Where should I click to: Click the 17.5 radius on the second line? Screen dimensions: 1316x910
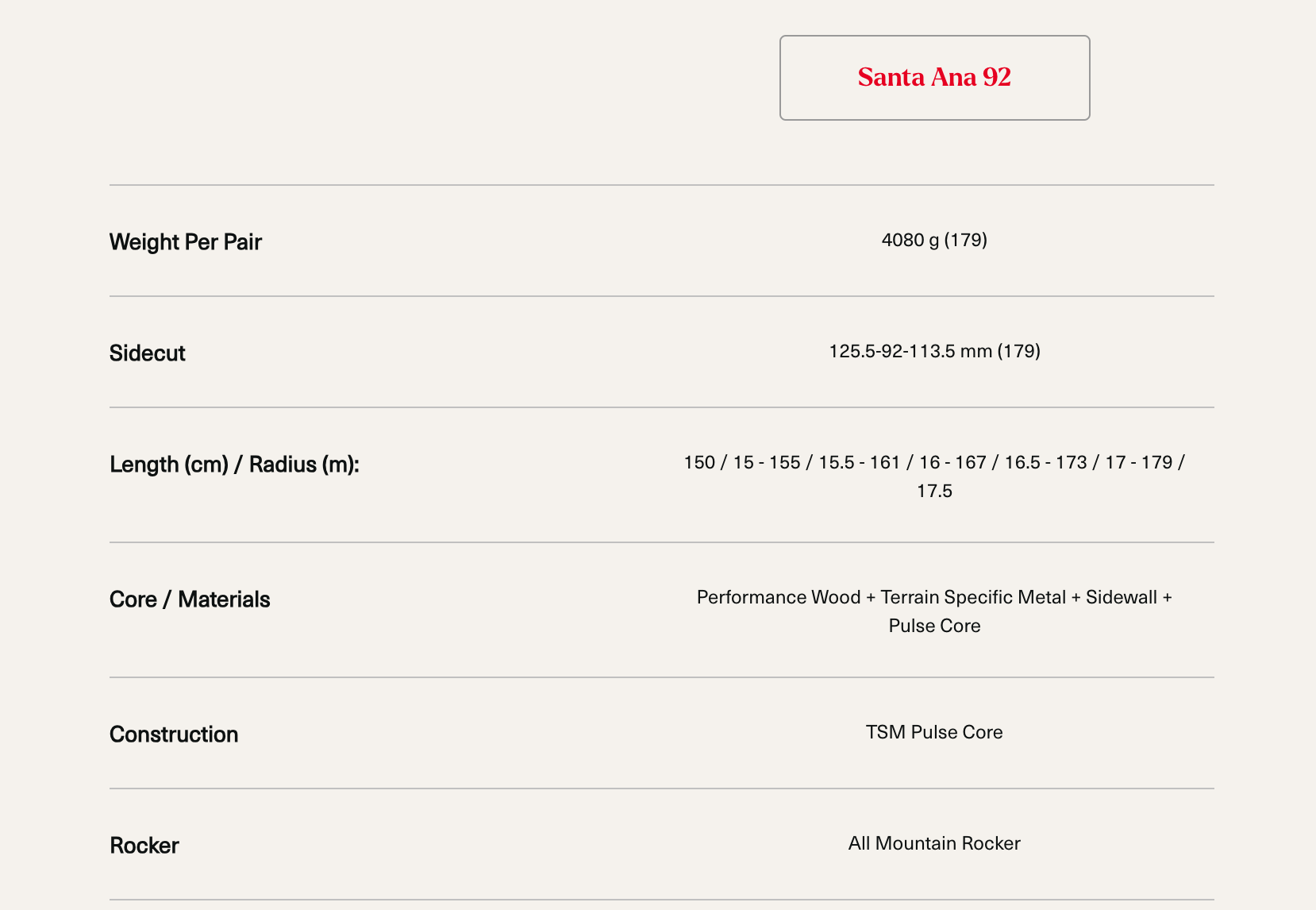pyautogui.click(x=934, y=491)
